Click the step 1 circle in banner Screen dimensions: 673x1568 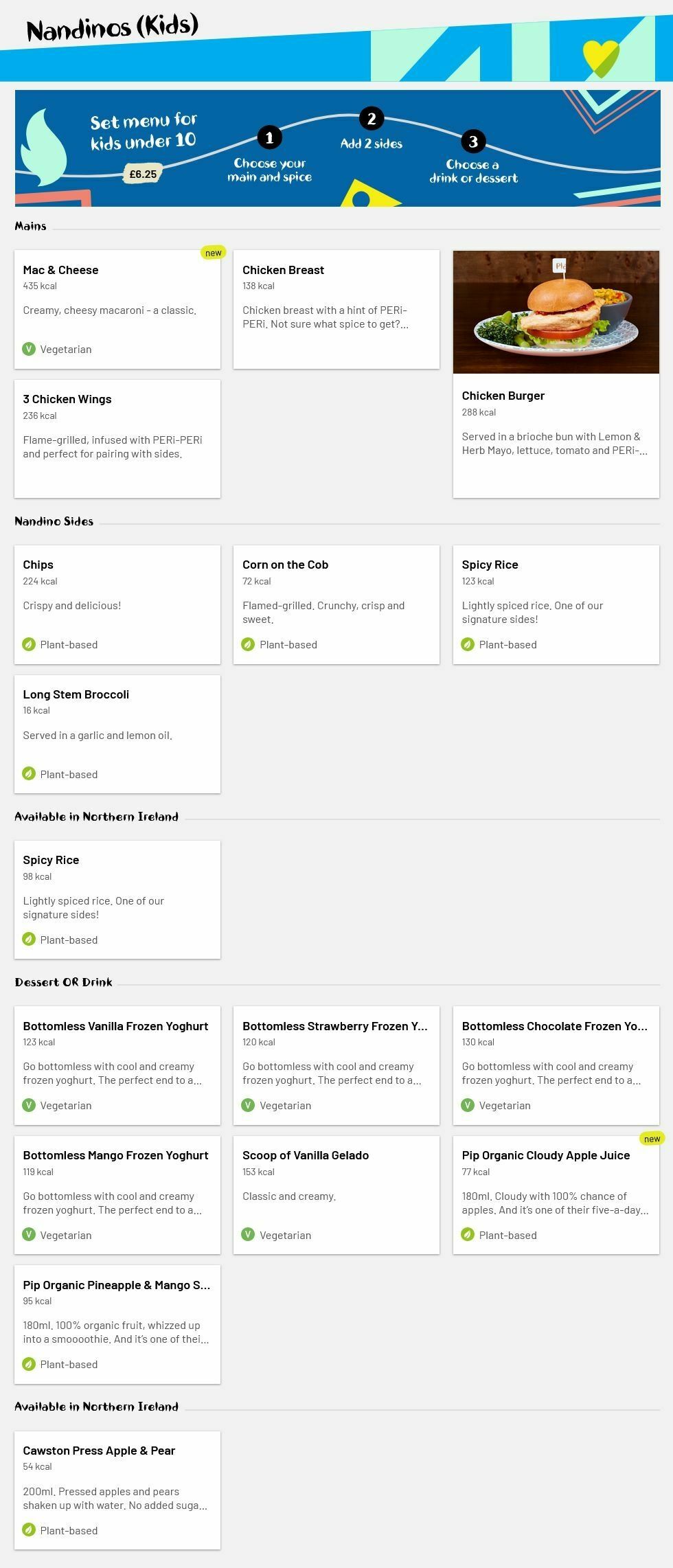click(269, 137)
